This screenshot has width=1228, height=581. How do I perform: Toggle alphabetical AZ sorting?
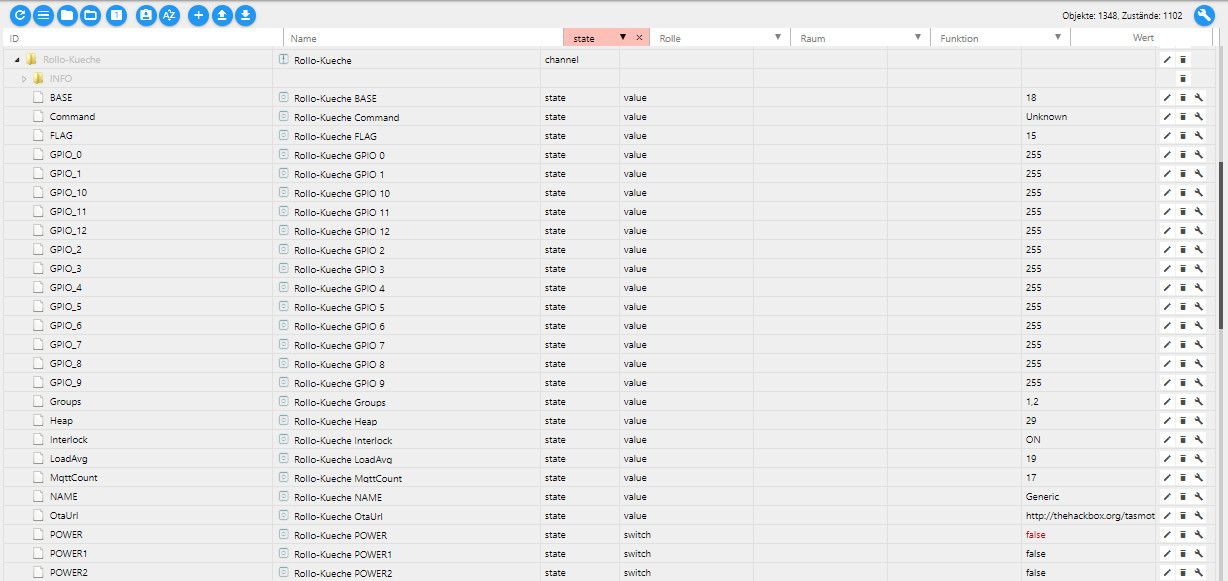tap(170, 15)
